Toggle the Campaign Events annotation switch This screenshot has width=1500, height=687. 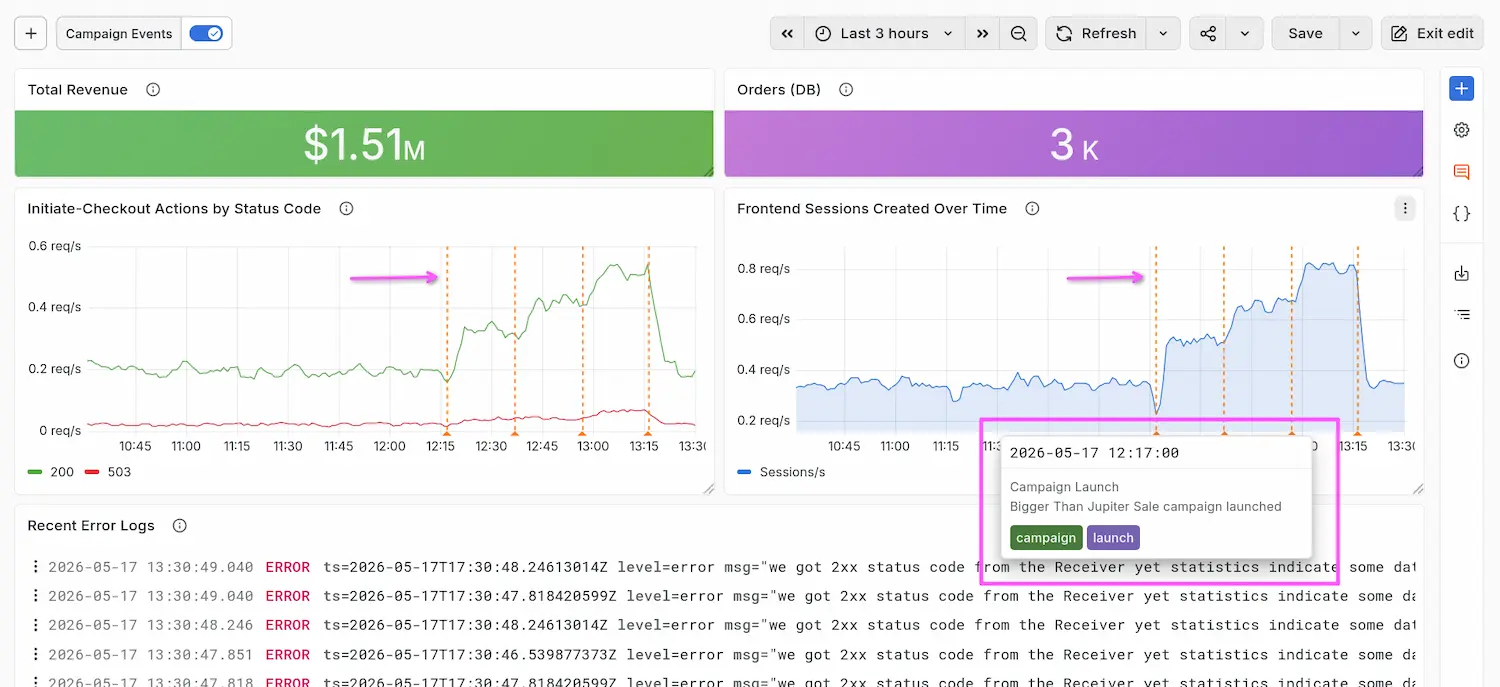point(206,33)
